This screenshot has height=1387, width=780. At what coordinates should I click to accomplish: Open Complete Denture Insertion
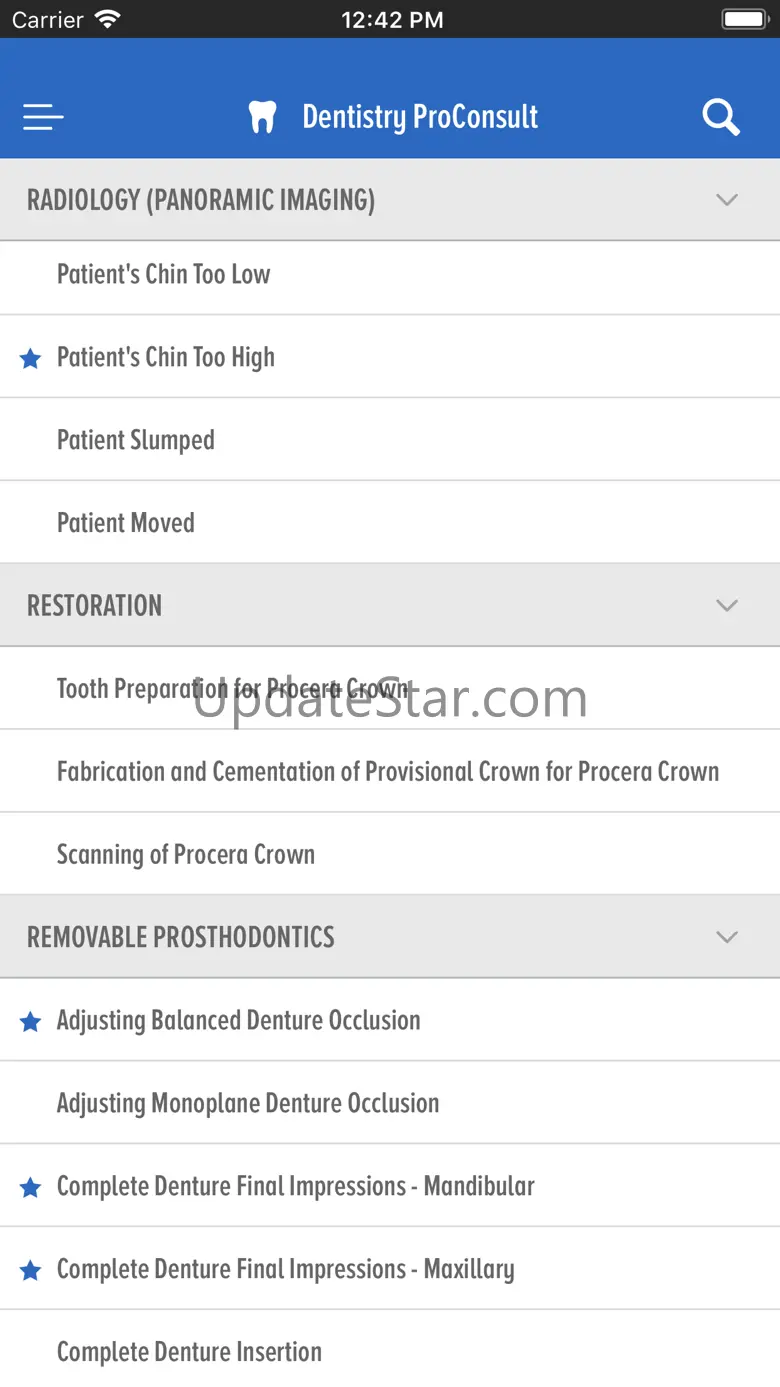189,1352
